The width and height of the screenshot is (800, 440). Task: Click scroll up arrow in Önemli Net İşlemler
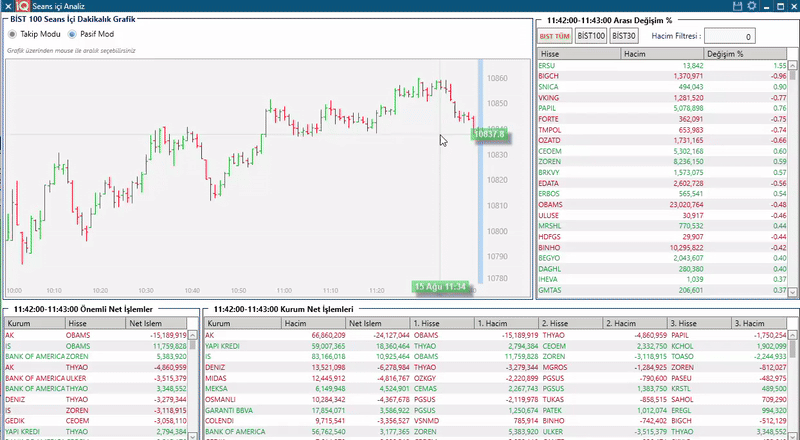[x=193, y=335]
